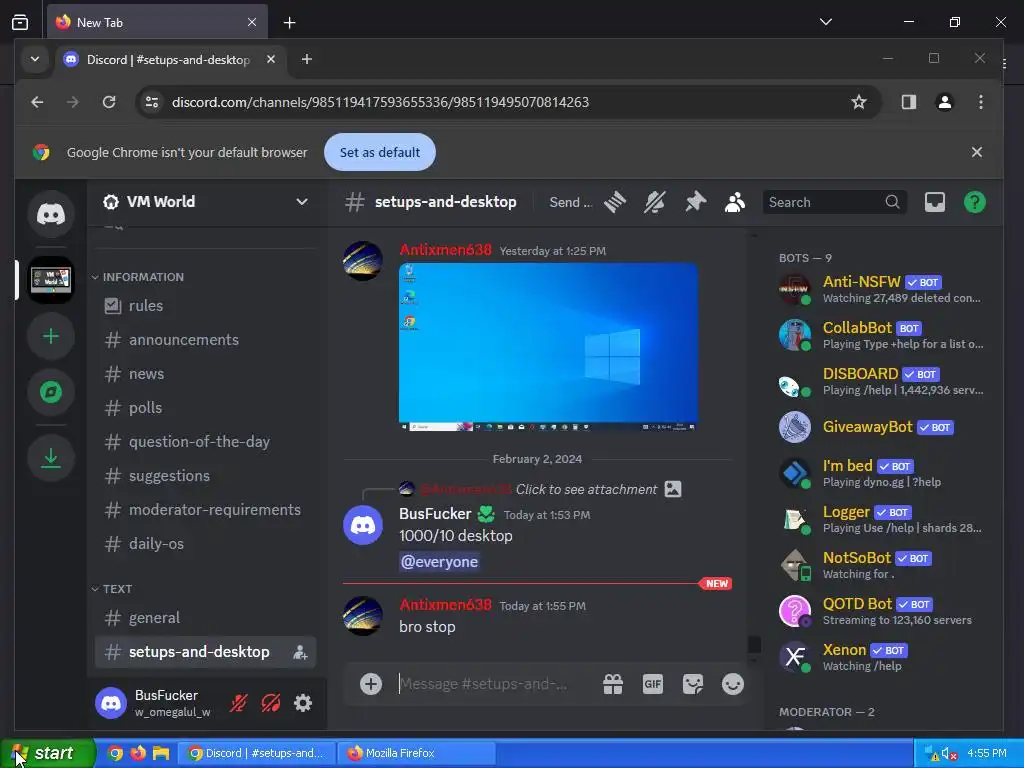Dismiss default browser notification bar
The image size is (1024, 768).
point(976,152)
